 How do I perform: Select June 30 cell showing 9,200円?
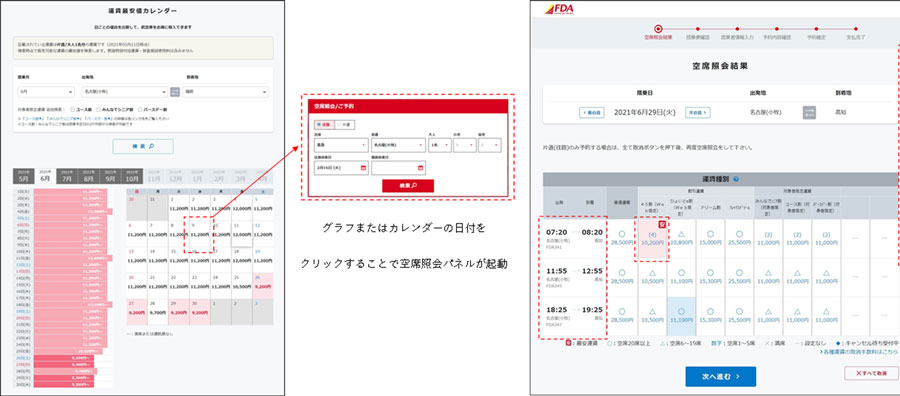click(x=200, y=312)
